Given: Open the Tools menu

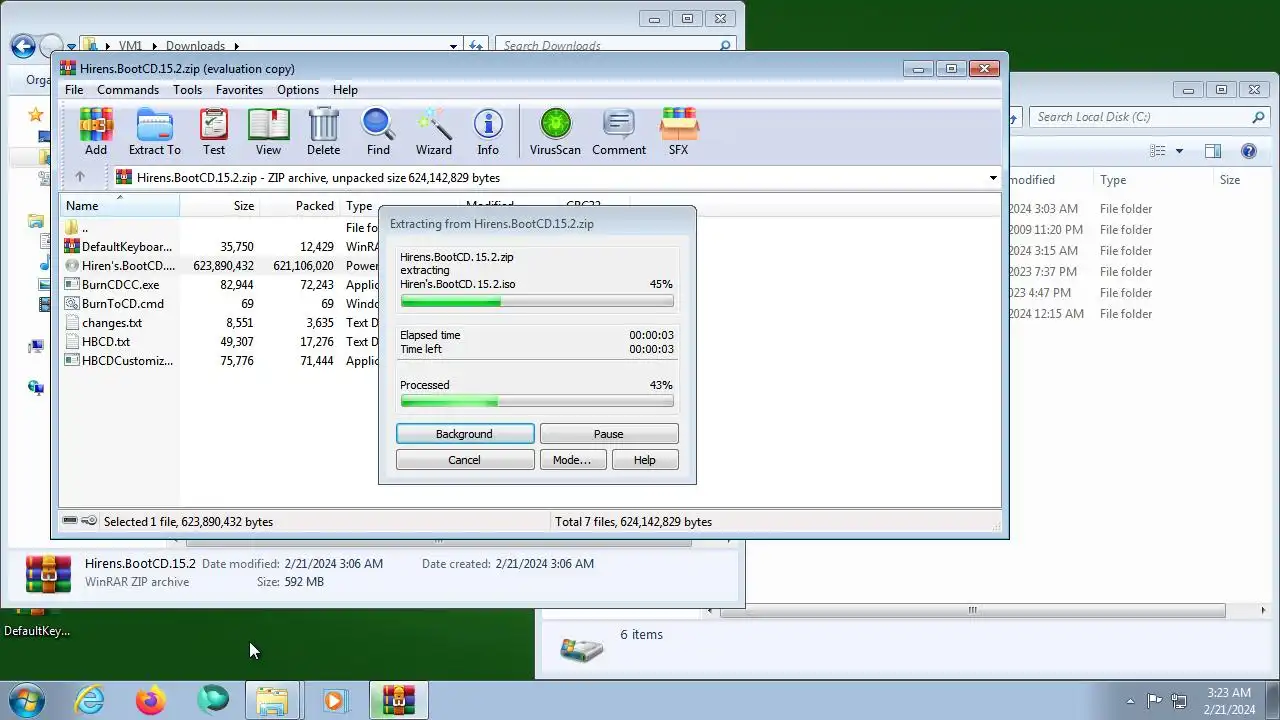Looking at the screenshot, I should pyautogui.click(x=187, y=90).
